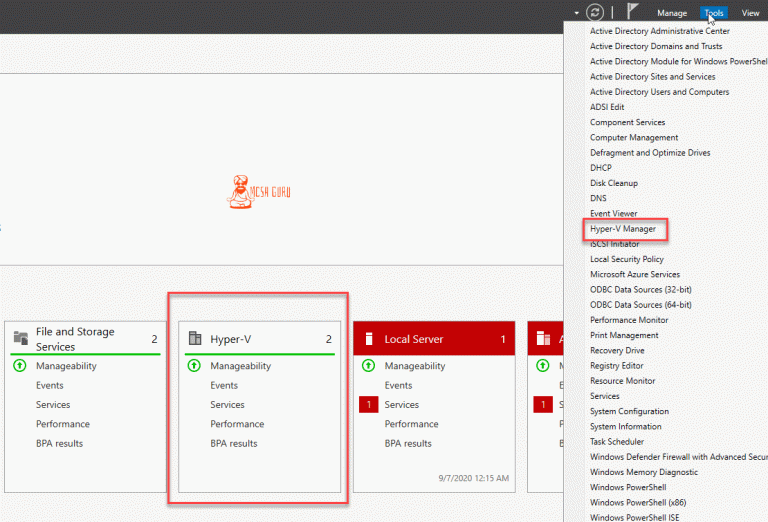Launch ADSI Edit from Tools
768x522 pixels.
607,107
